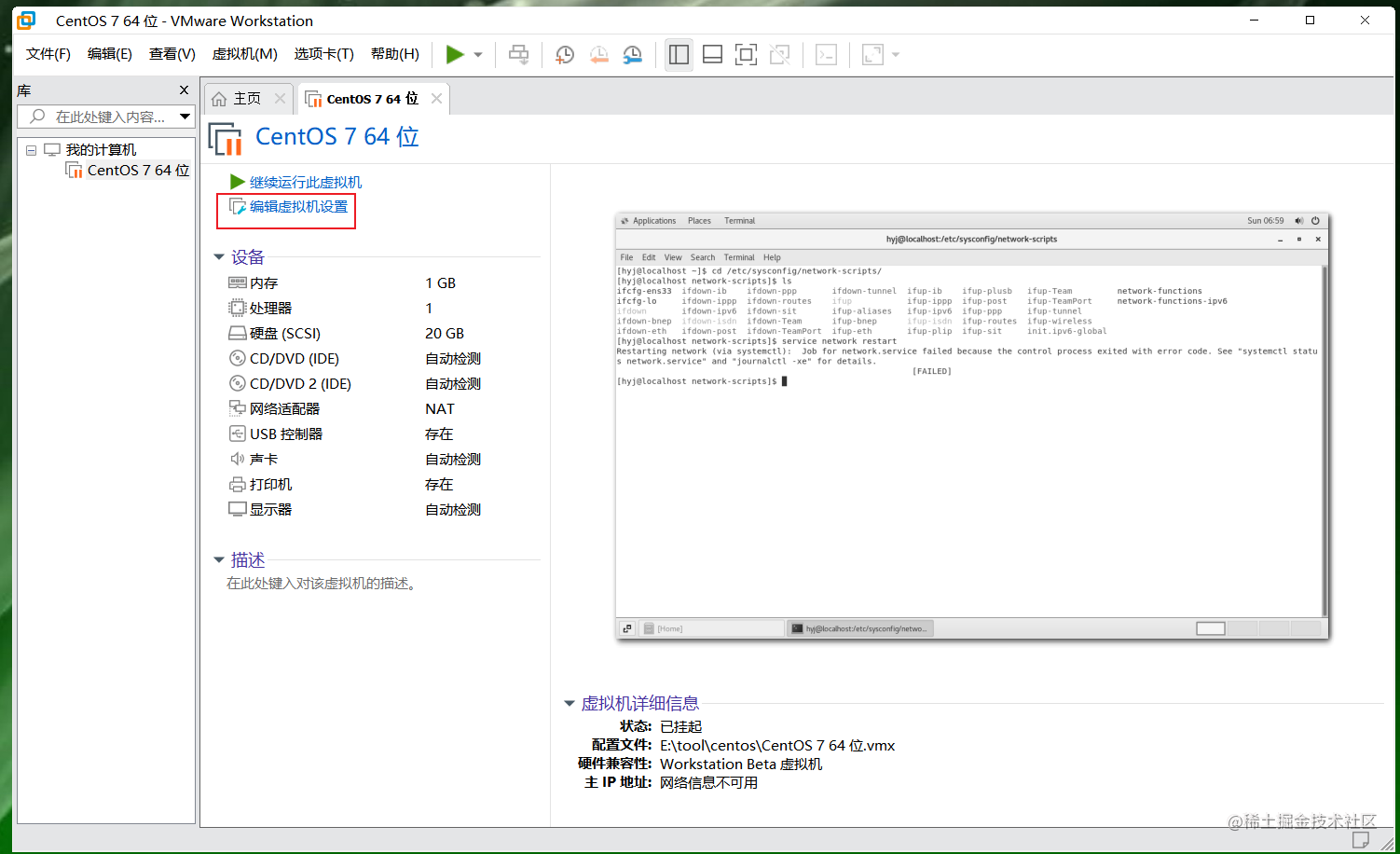The image size is (1400, 854).
Task: Click the memory (内存) device icon
Action: coord(238,282)
